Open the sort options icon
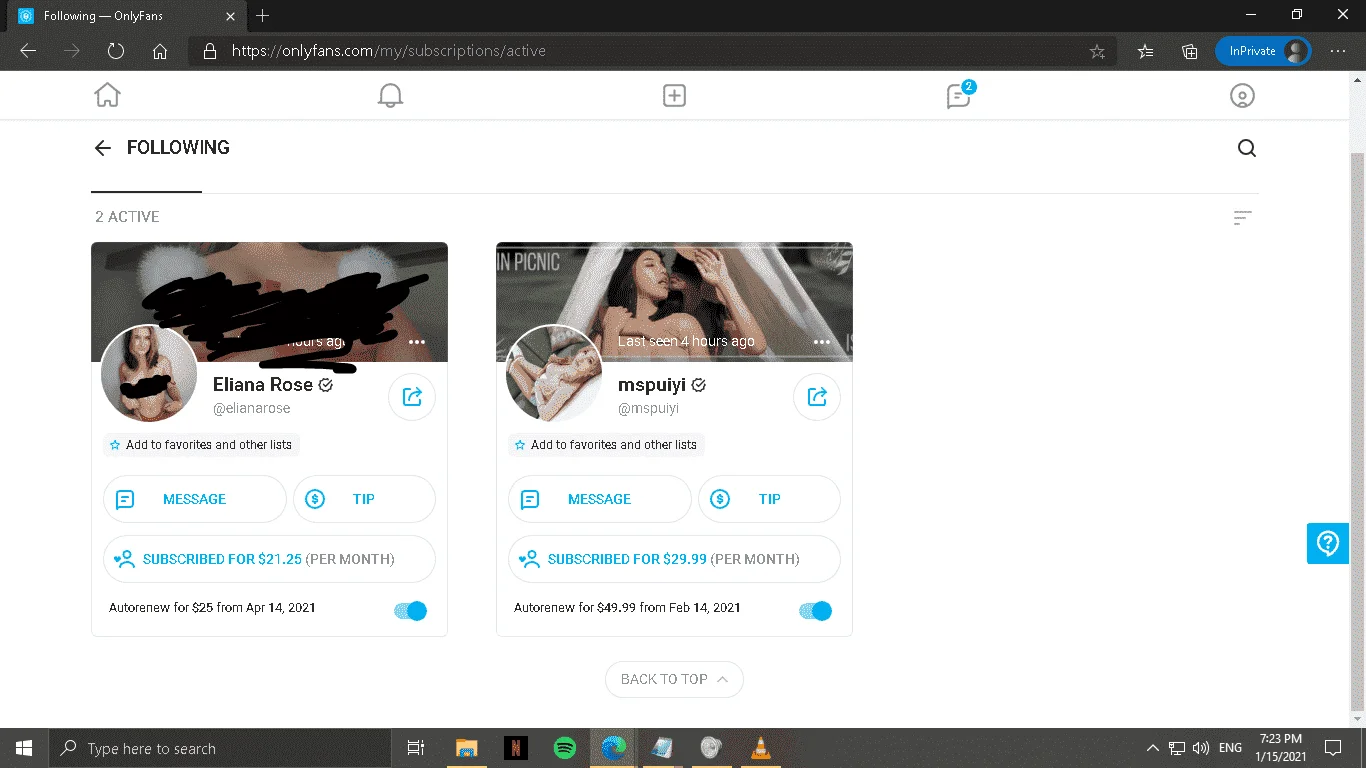1366x768 pixels. click(1242, 217)
